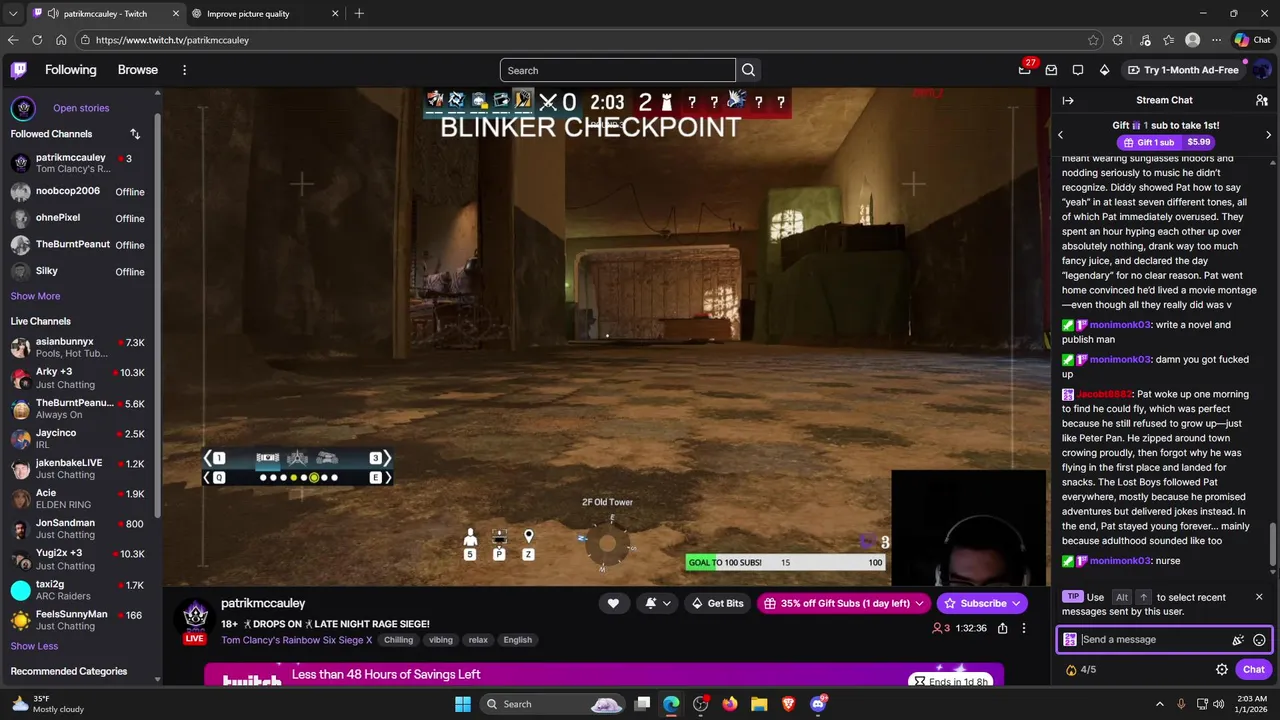This screenshot has height=720, width=1280.
Task: Open Firefox from the taskbar
Action: 730,704
